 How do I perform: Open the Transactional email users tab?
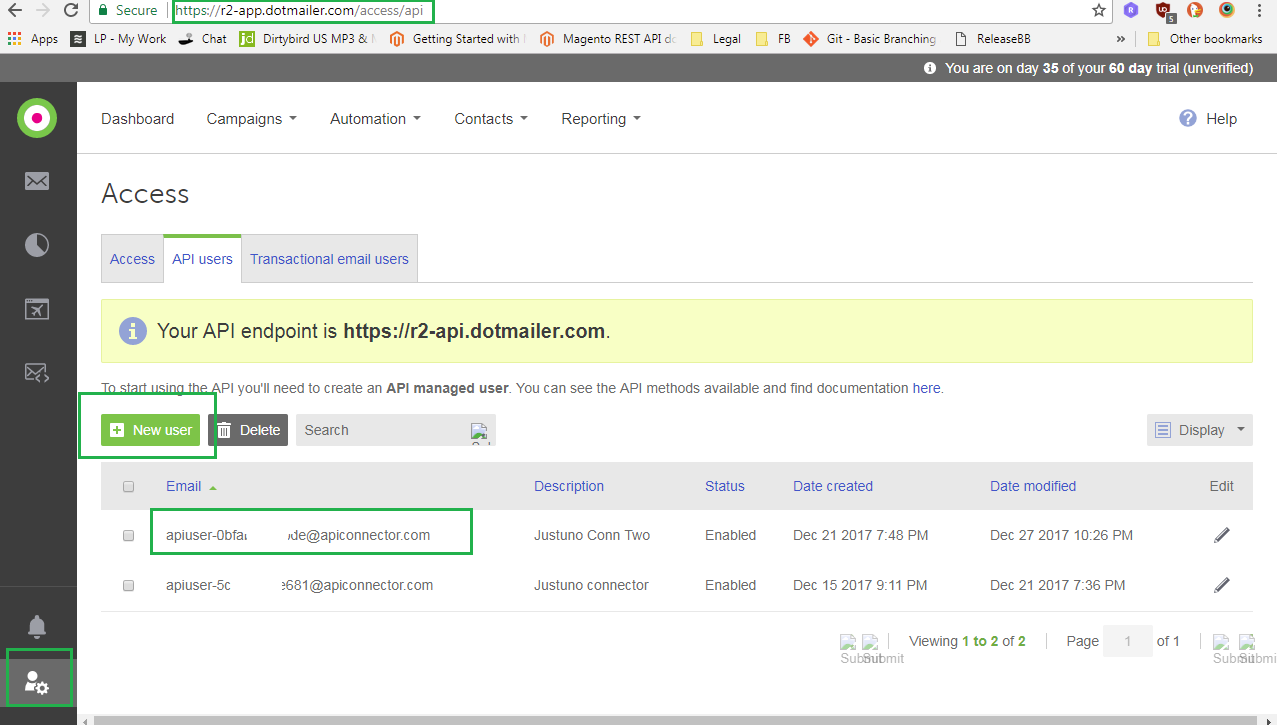click(x=329, y=258)
